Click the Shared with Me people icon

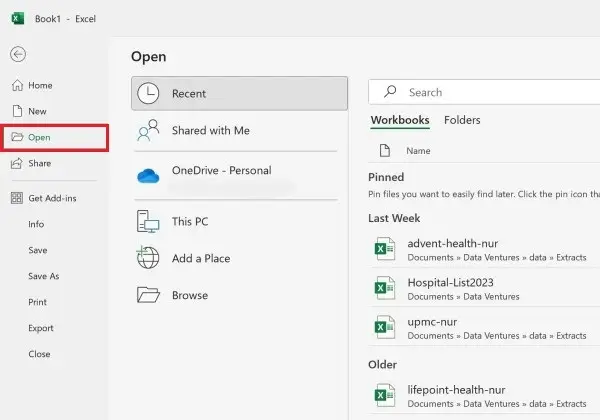coord(148,130)
